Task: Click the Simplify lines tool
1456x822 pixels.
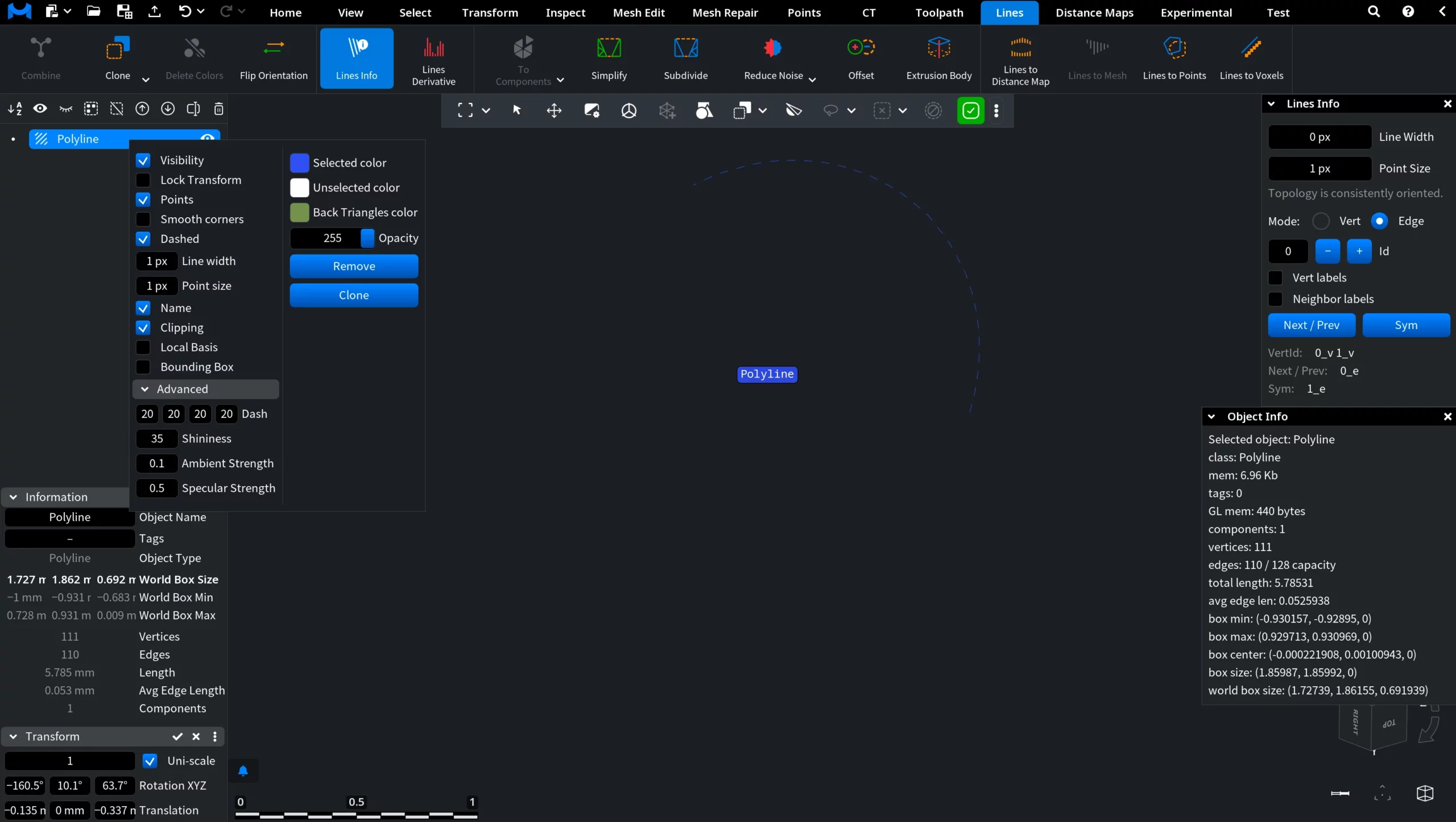Action: (609, 58)
